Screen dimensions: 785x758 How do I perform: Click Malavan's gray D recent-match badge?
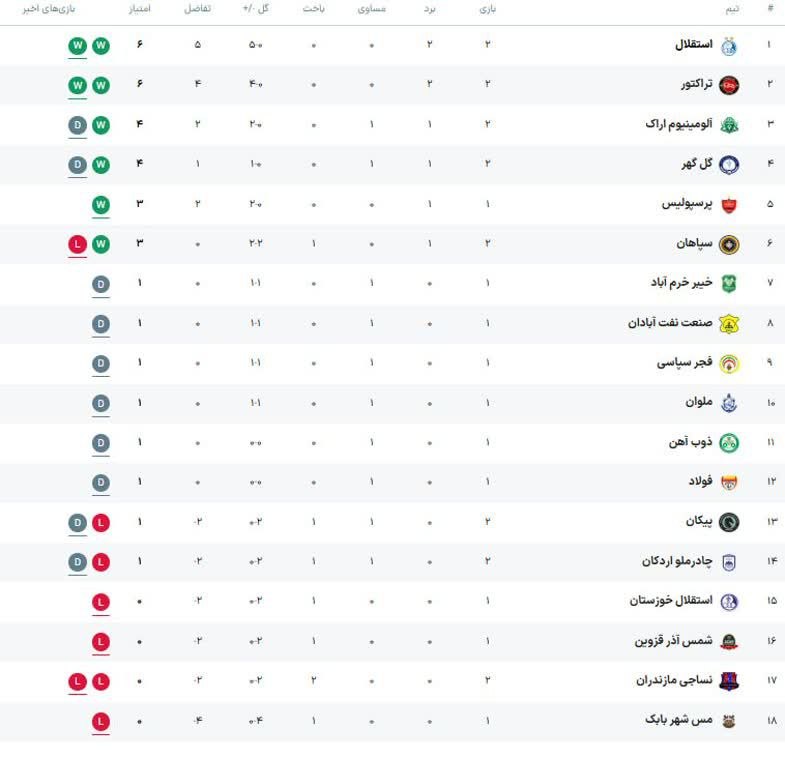[x=101, y=404]
